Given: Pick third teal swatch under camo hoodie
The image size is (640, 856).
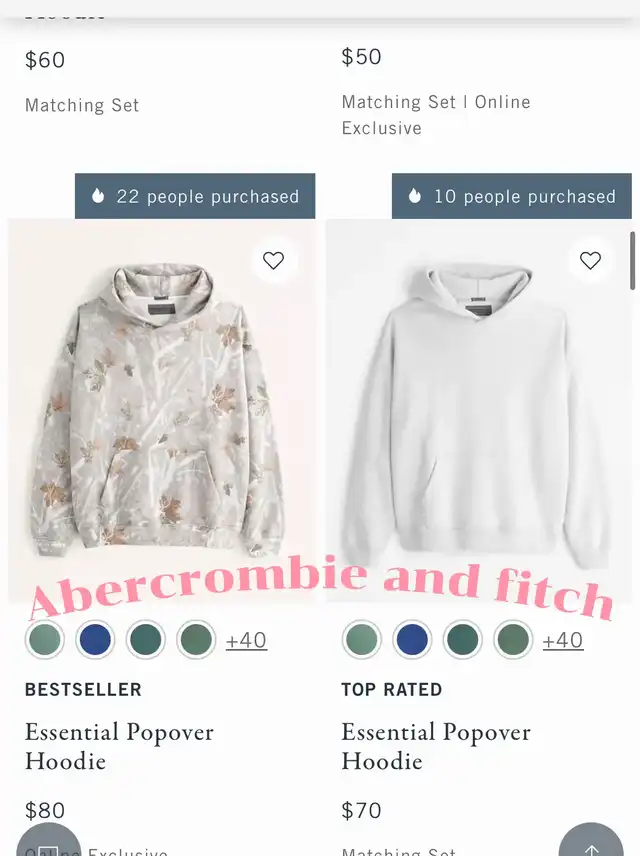Looking at the screenshot, I should click(146, 639).
